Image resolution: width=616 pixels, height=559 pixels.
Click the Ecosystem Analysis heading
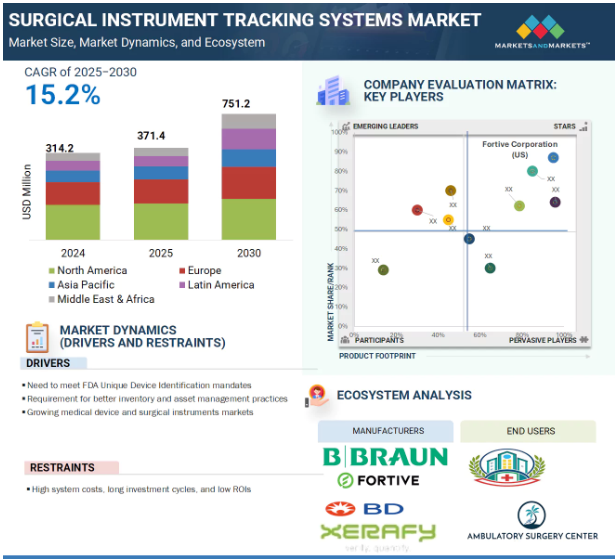pyautogui.click(x=404, y=395)
